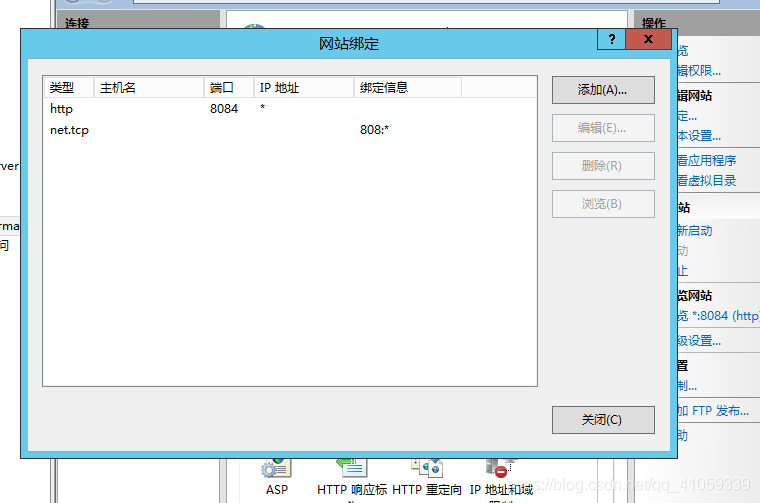Sort by 绑定信息 column header

408,88
